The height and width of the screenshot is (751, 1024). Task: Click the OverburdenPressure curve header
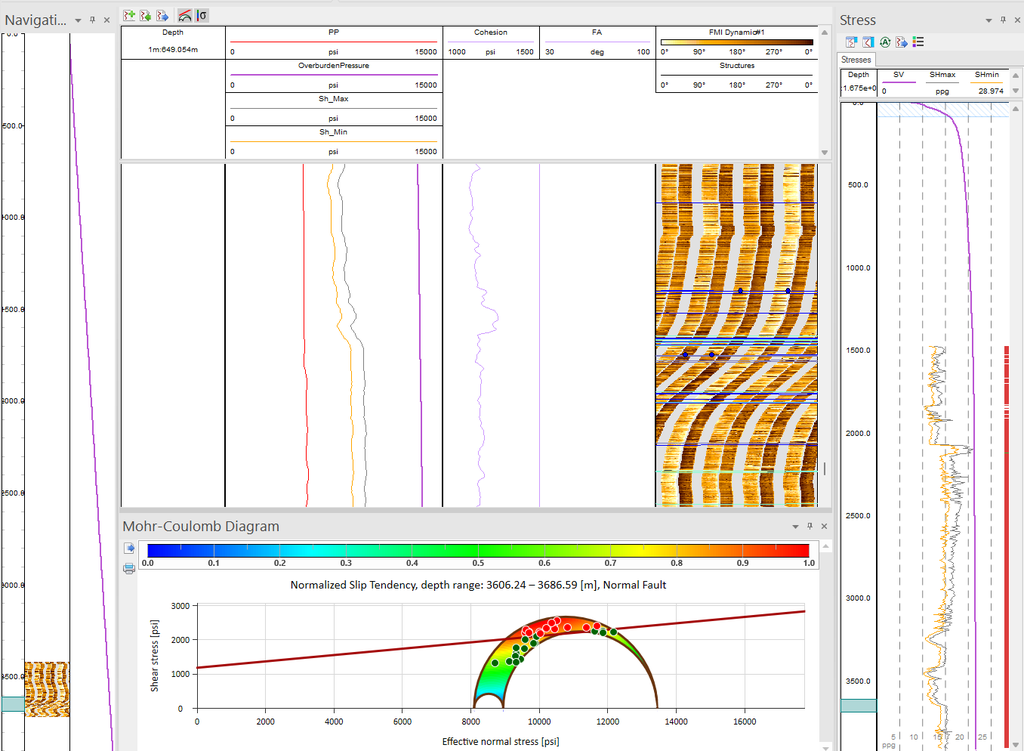click(333, 65)
